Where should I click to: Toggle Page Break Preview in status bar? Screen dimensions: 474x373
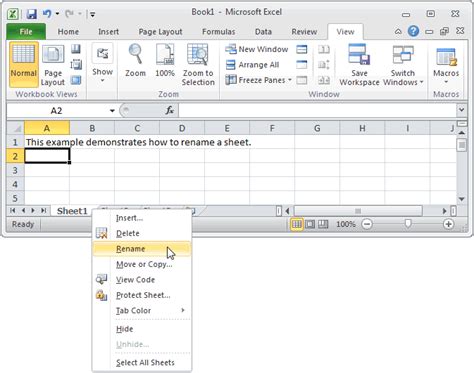click(323, 224)
